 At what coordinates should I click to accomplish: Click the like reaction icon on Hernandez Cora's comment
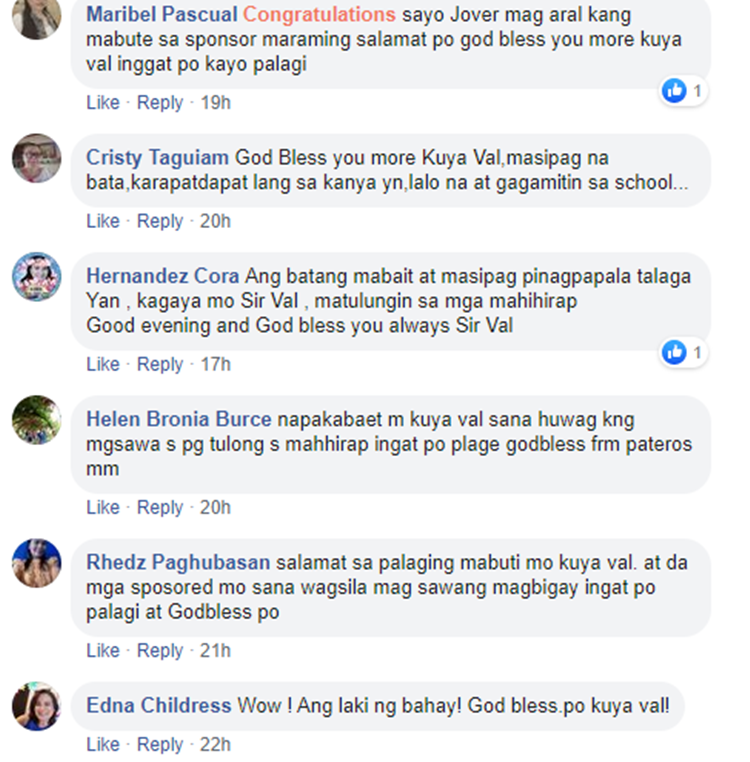click(674, 352)
